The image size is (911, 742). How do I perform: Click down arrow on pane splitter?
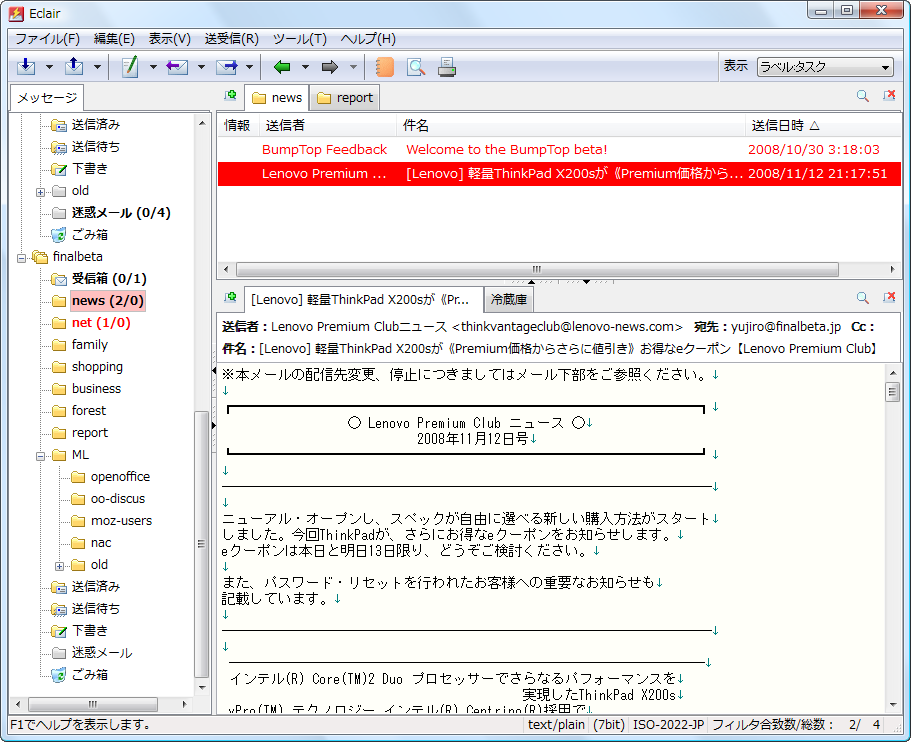click(586, 282)
